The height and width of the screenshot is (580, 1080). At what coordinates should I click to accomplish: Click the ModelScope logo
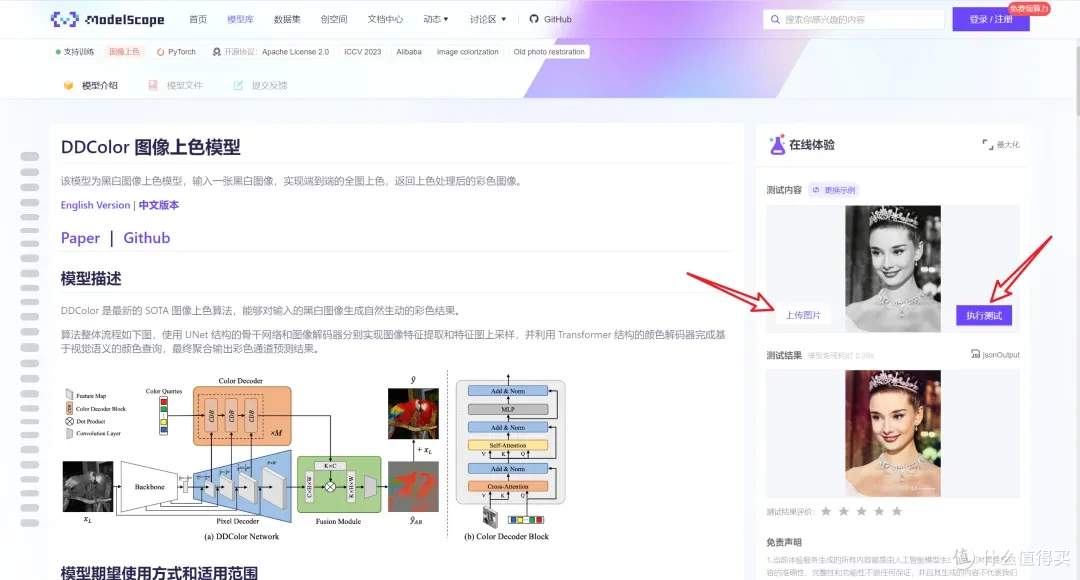pos(107,19)
